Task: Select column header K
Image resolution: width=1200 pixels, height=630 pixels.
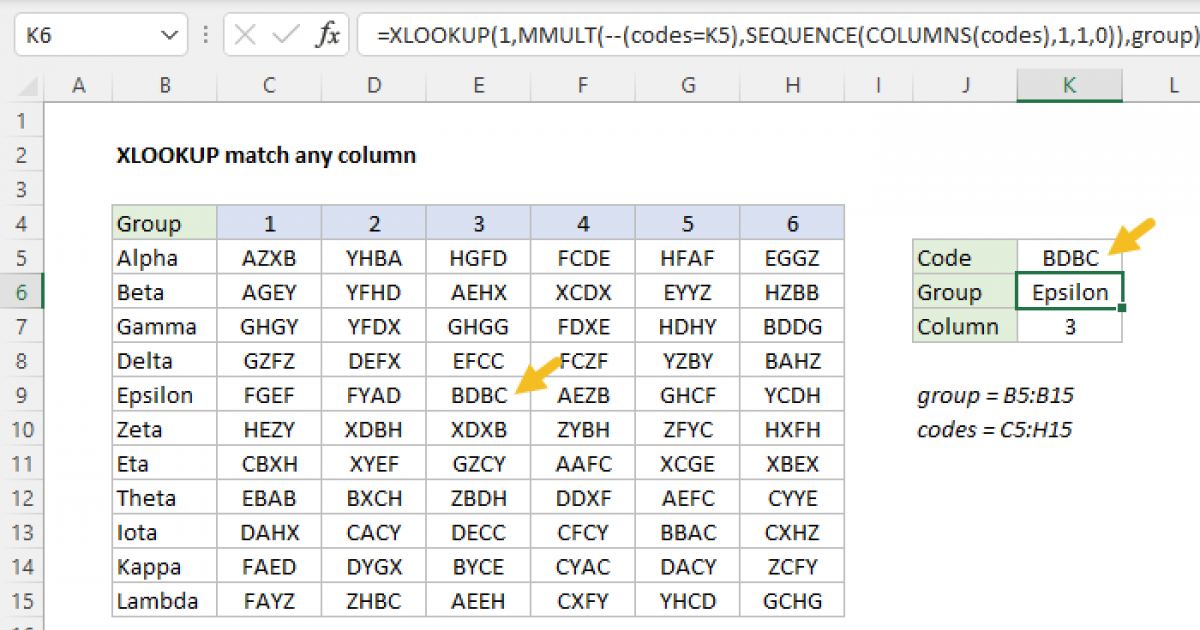Action: [1069, 86]
